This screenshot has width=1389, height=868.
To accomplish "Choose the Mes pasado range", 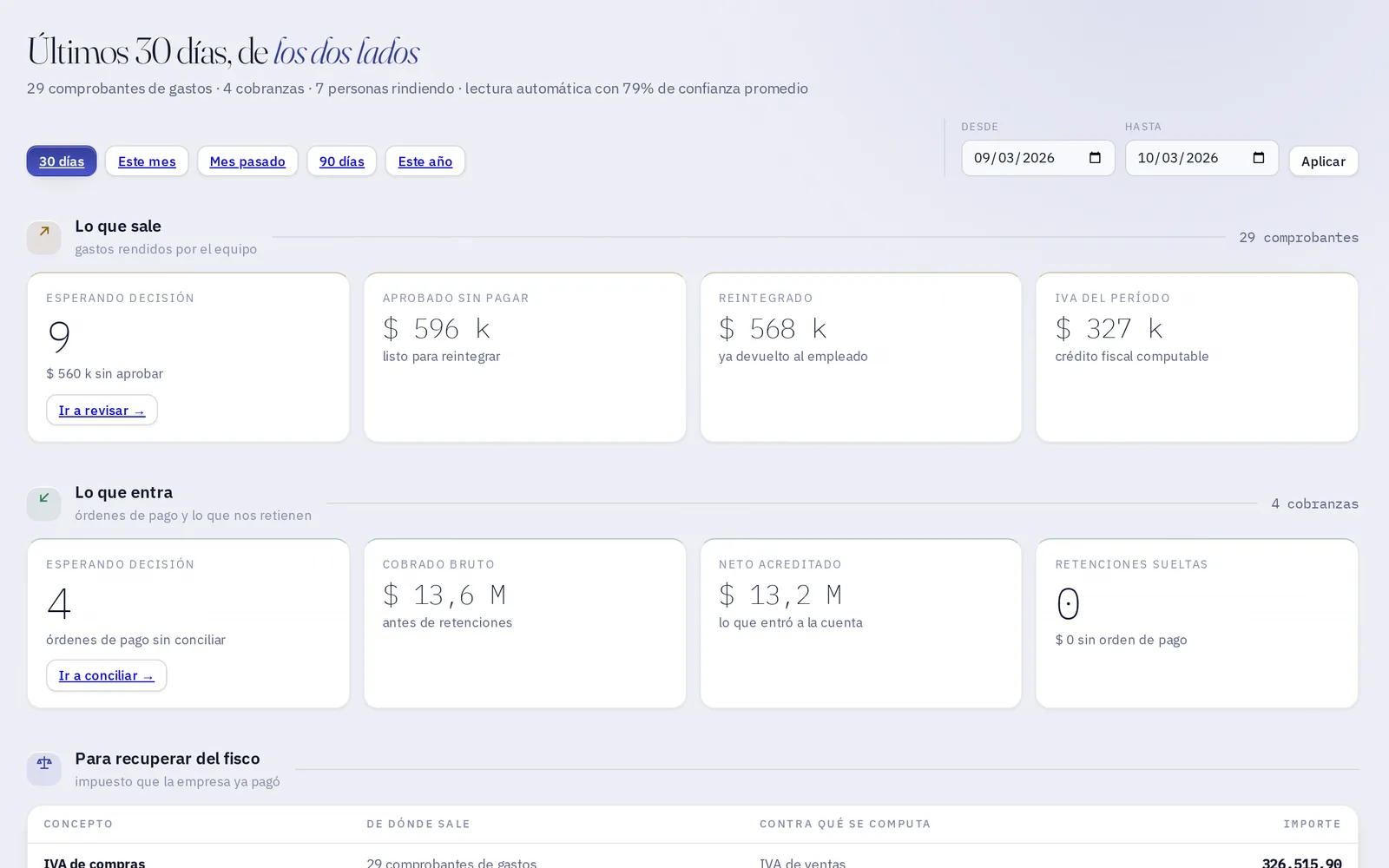I will click(247, 161).
